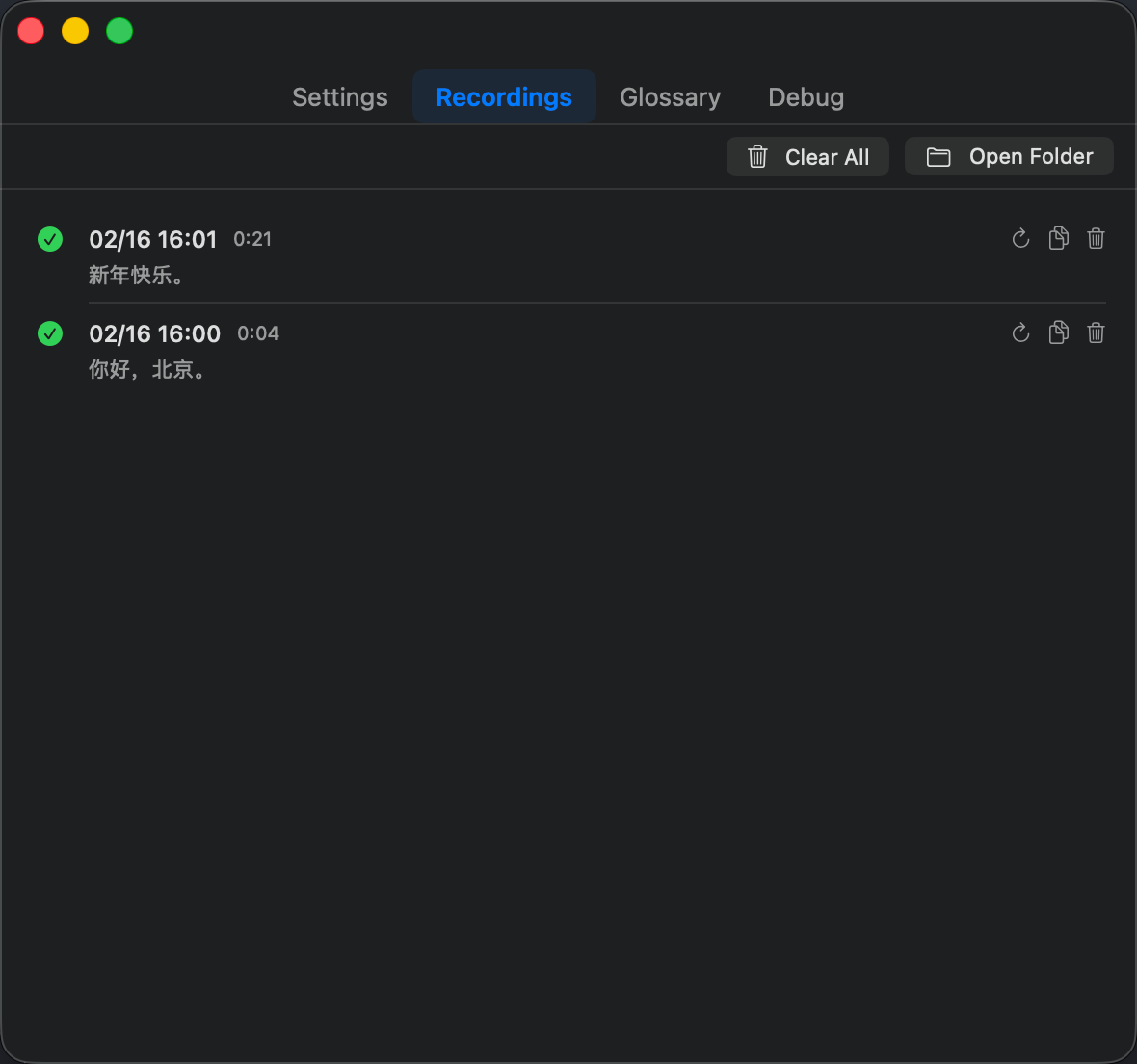The image size is (1137, 1064).
Task: Click the Open Folder button
Action: 1009,156
